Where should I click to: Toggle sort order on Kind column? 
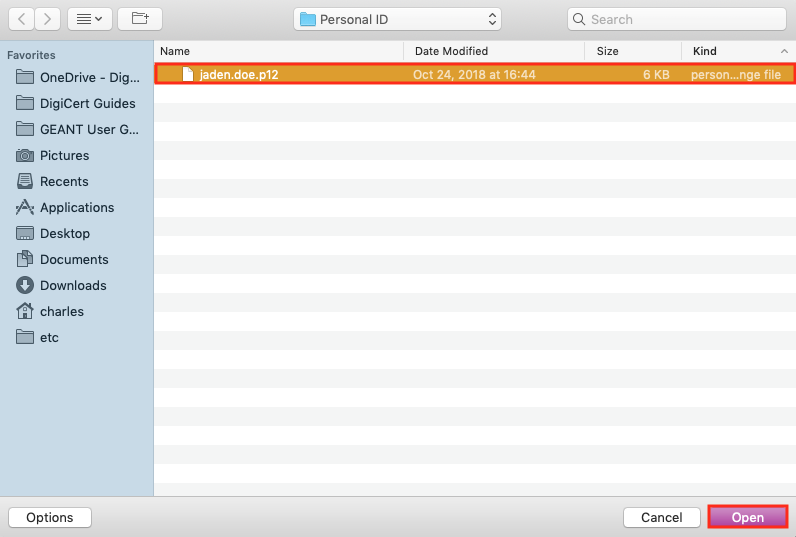738,51
